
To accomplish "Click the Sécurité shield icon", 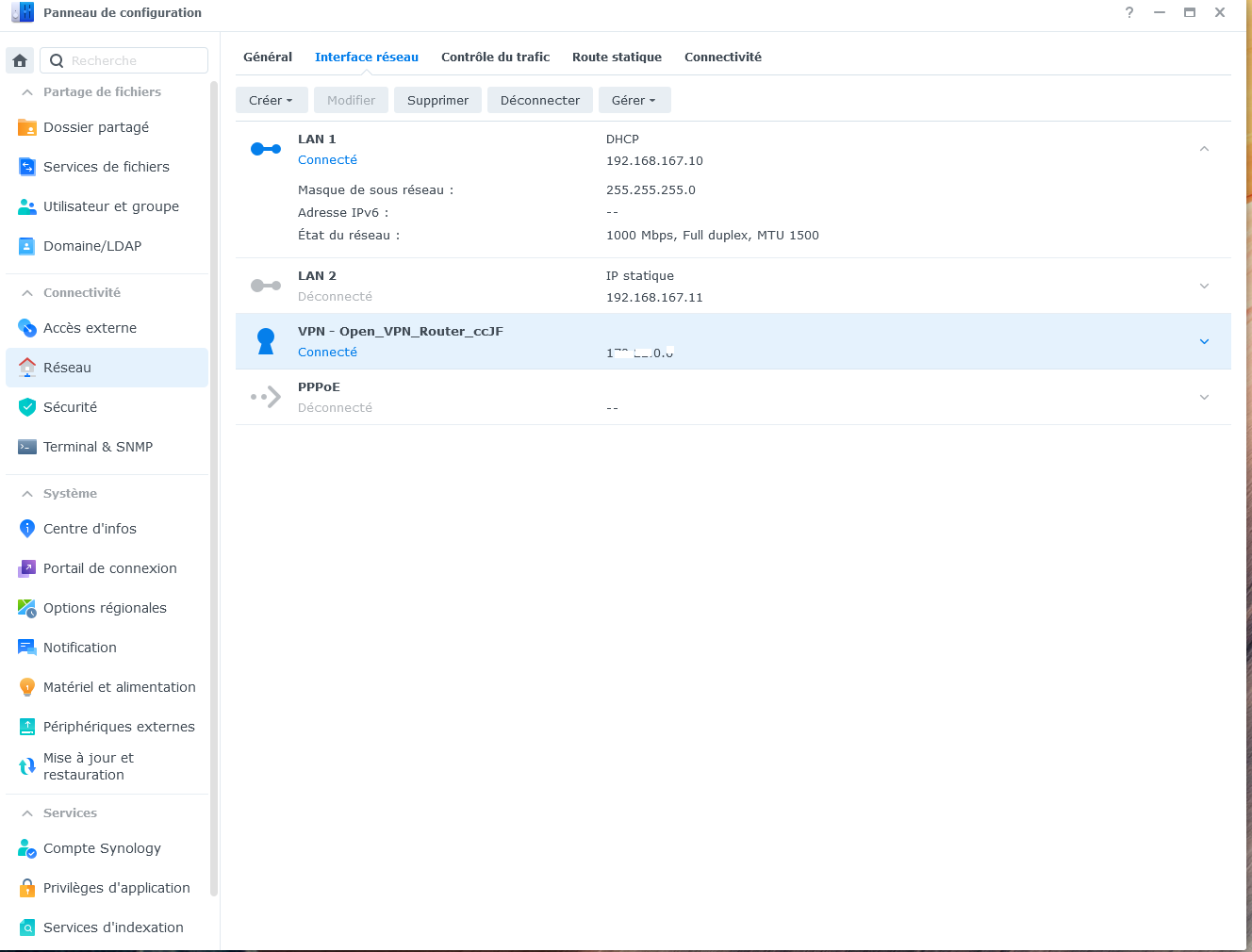I will point(27,407).
